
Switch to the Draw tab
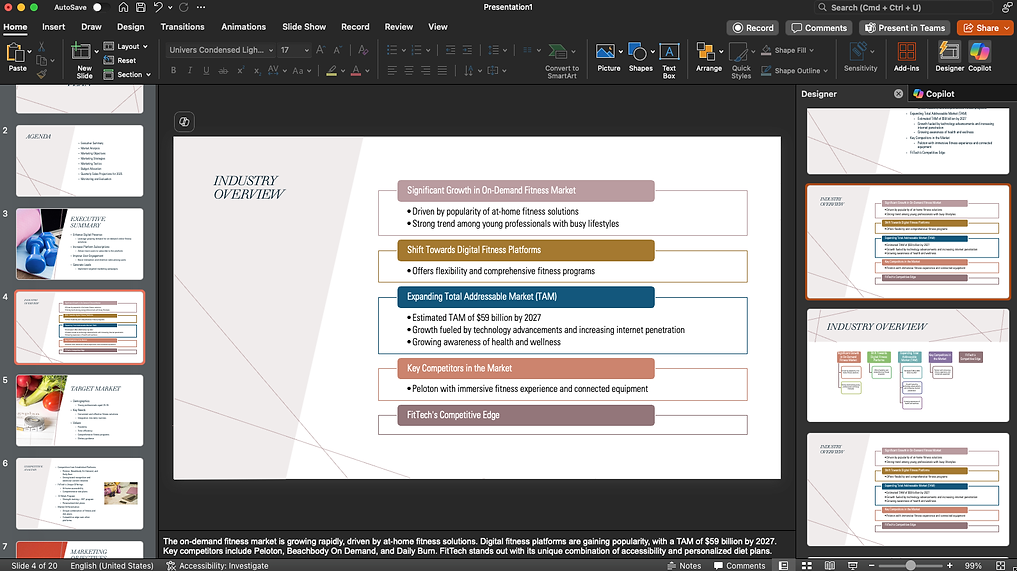pyautogui.click(x=91, y=27)
